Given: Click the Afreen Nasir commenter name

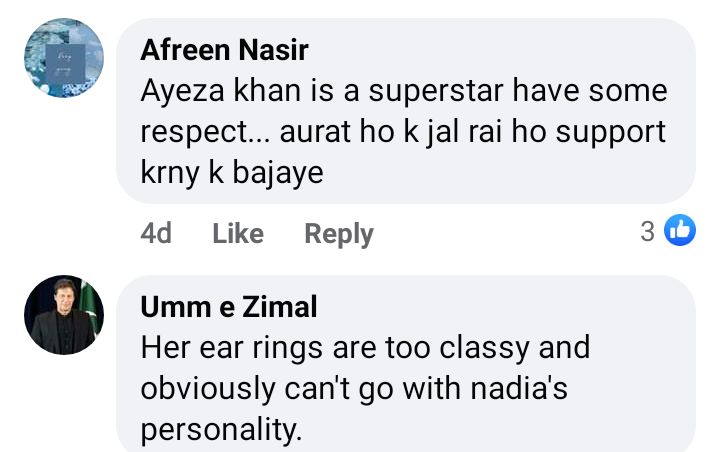Looking at the screenshot, I should point(224,49).
